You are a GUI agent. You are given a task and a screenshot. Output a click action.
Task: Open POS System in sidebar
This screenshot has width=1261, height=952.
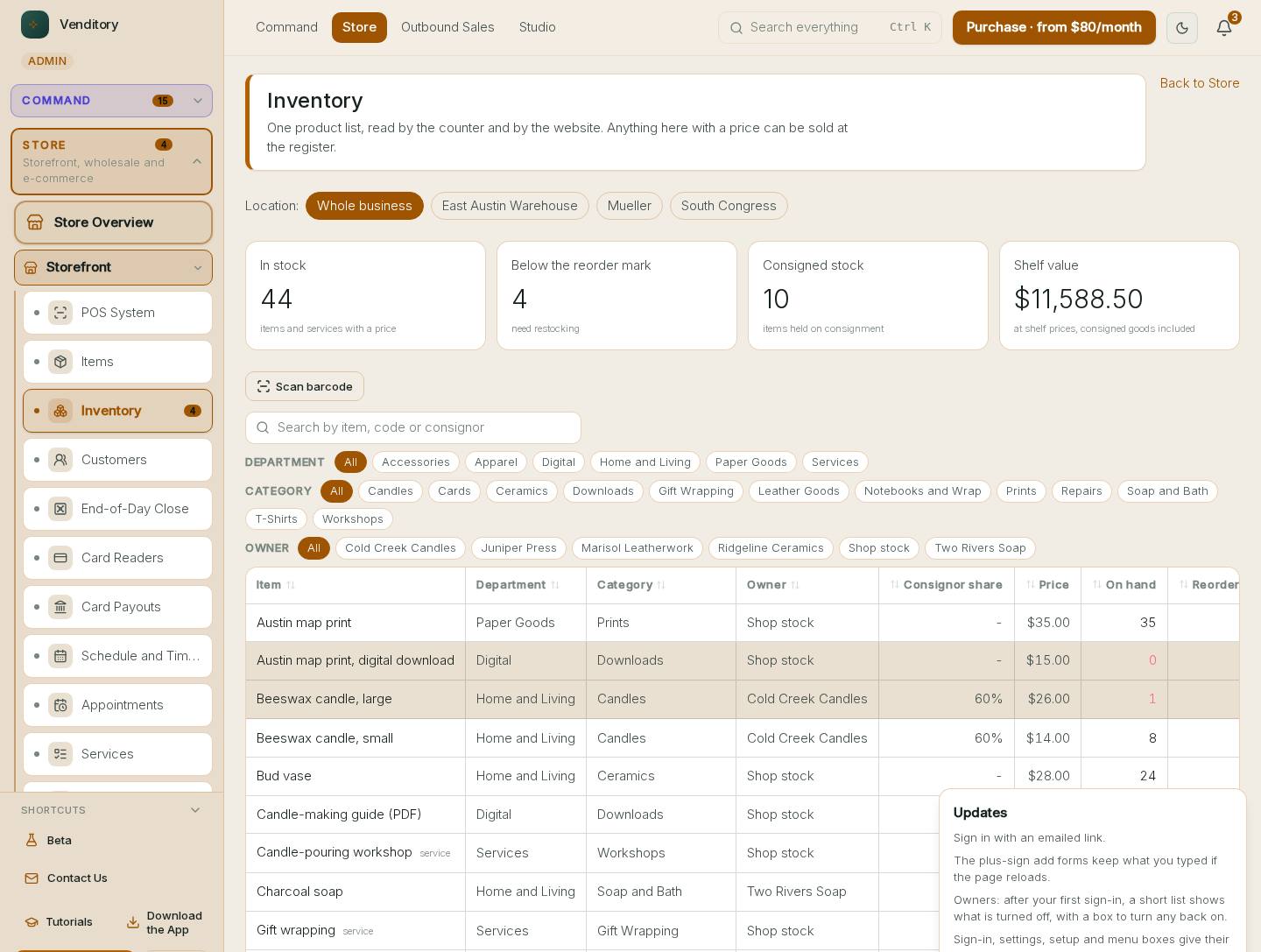pyautogui.click(x=117, y=313)
